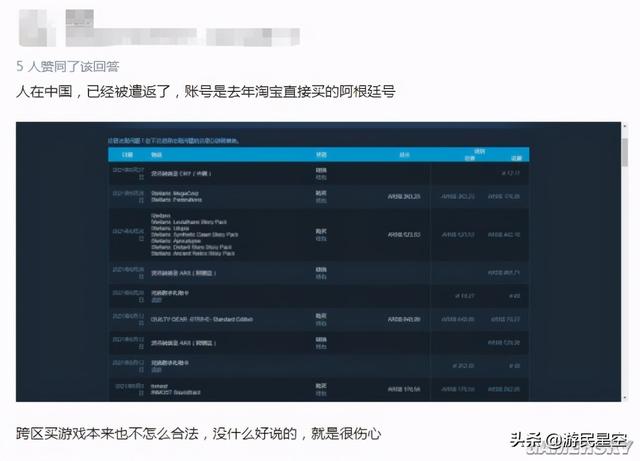Click the '5 人赞同了该回答' upvote count
The width and height of the screenshot is (640, 461).
tap(67, 65)
